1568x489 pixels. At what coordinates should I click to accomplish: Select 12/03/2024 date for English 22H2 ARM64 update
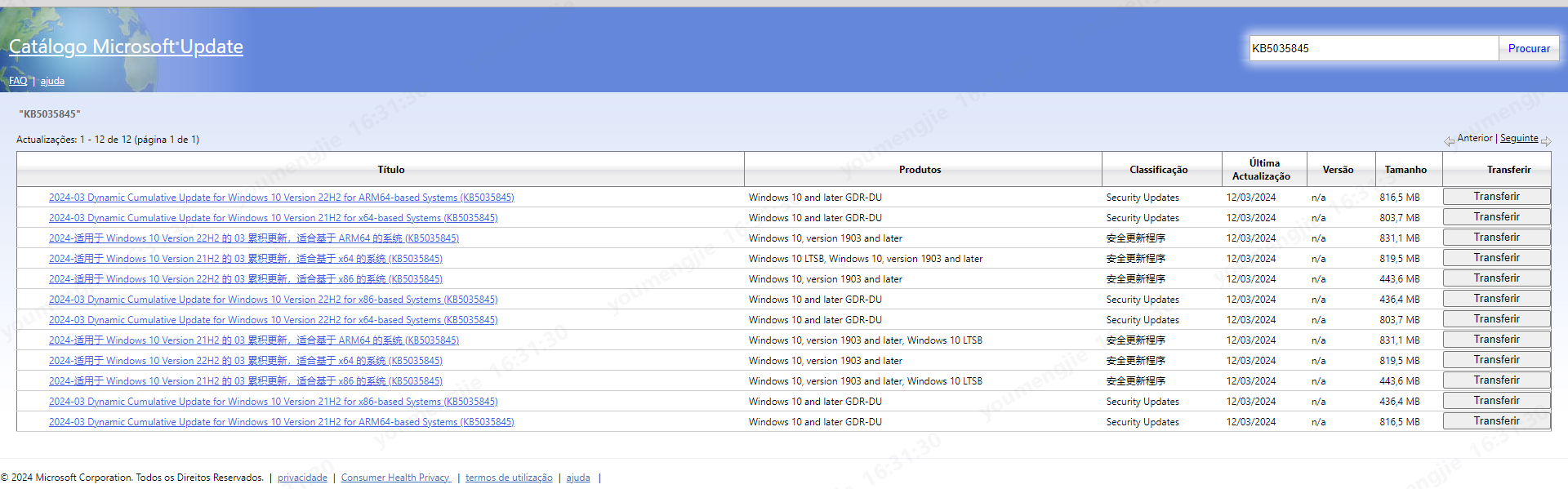tap(1251, 198)
